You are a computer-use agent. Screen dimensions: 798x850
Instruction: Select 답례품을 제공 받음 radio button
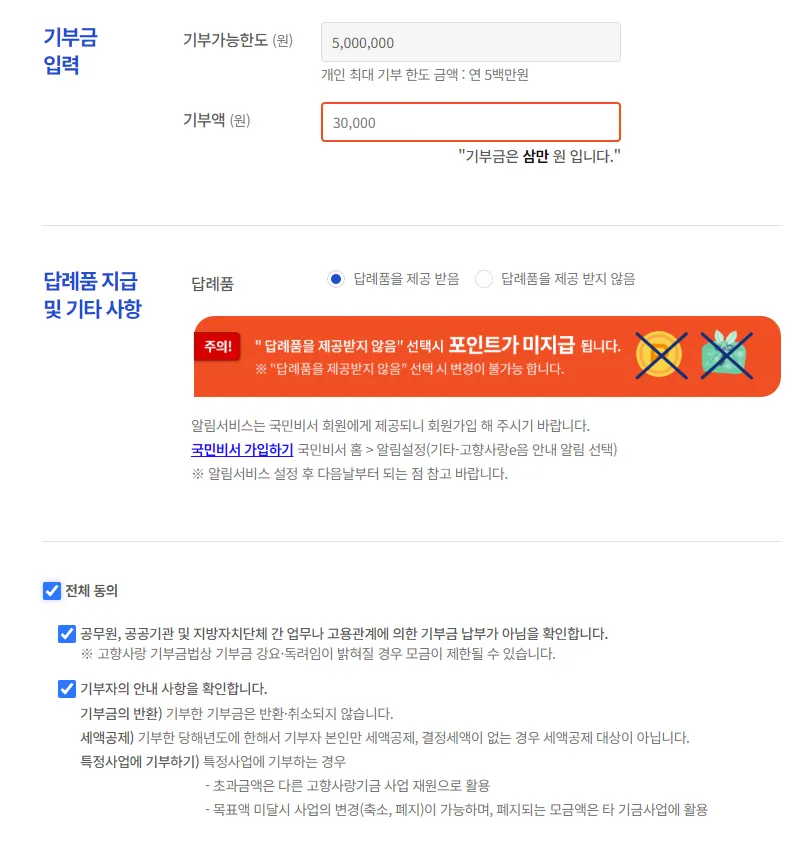click(x=336, y=279)
